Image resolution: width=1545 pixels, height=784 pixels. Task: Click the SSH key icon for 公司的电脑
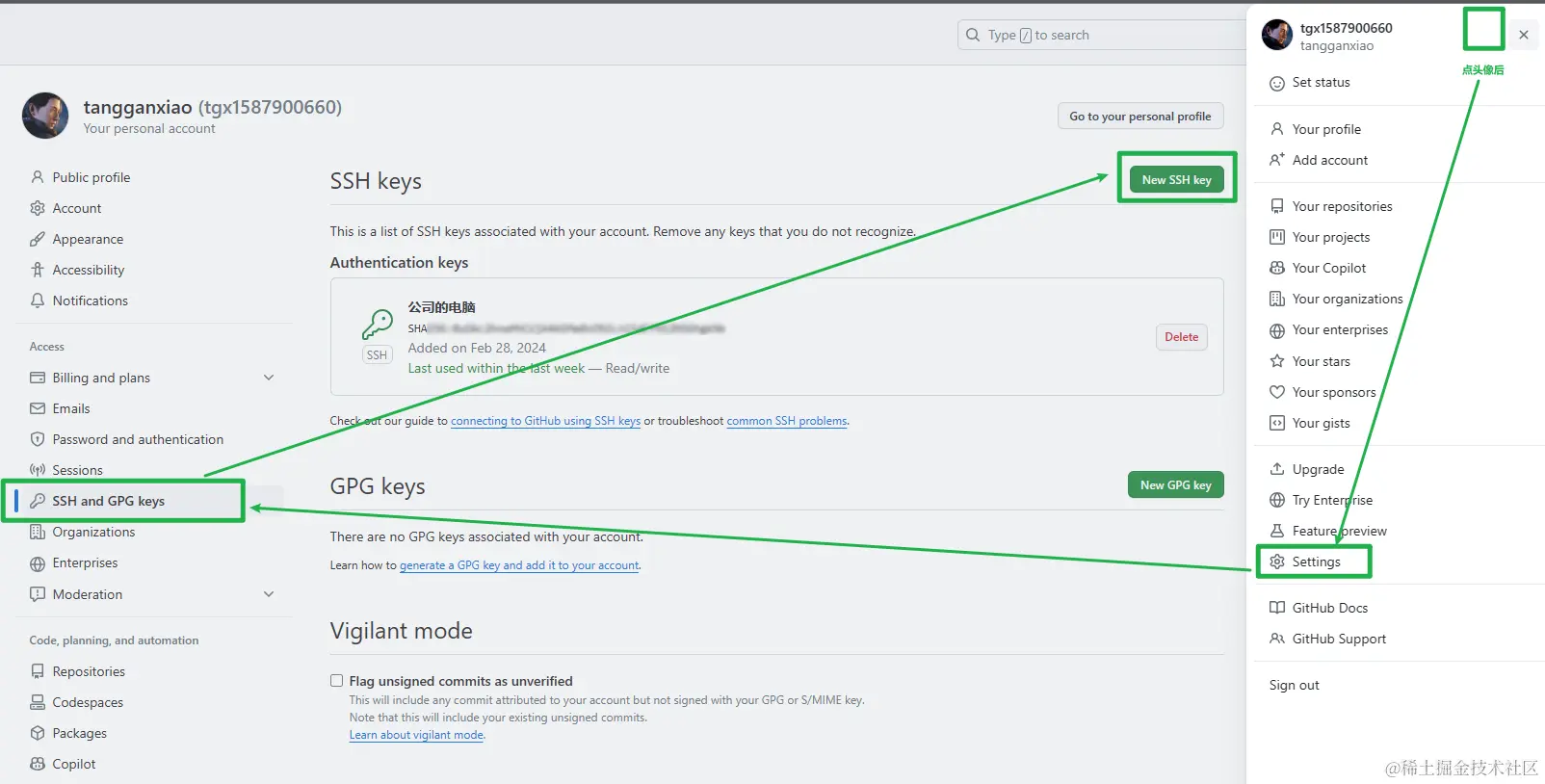pos(377,325)
